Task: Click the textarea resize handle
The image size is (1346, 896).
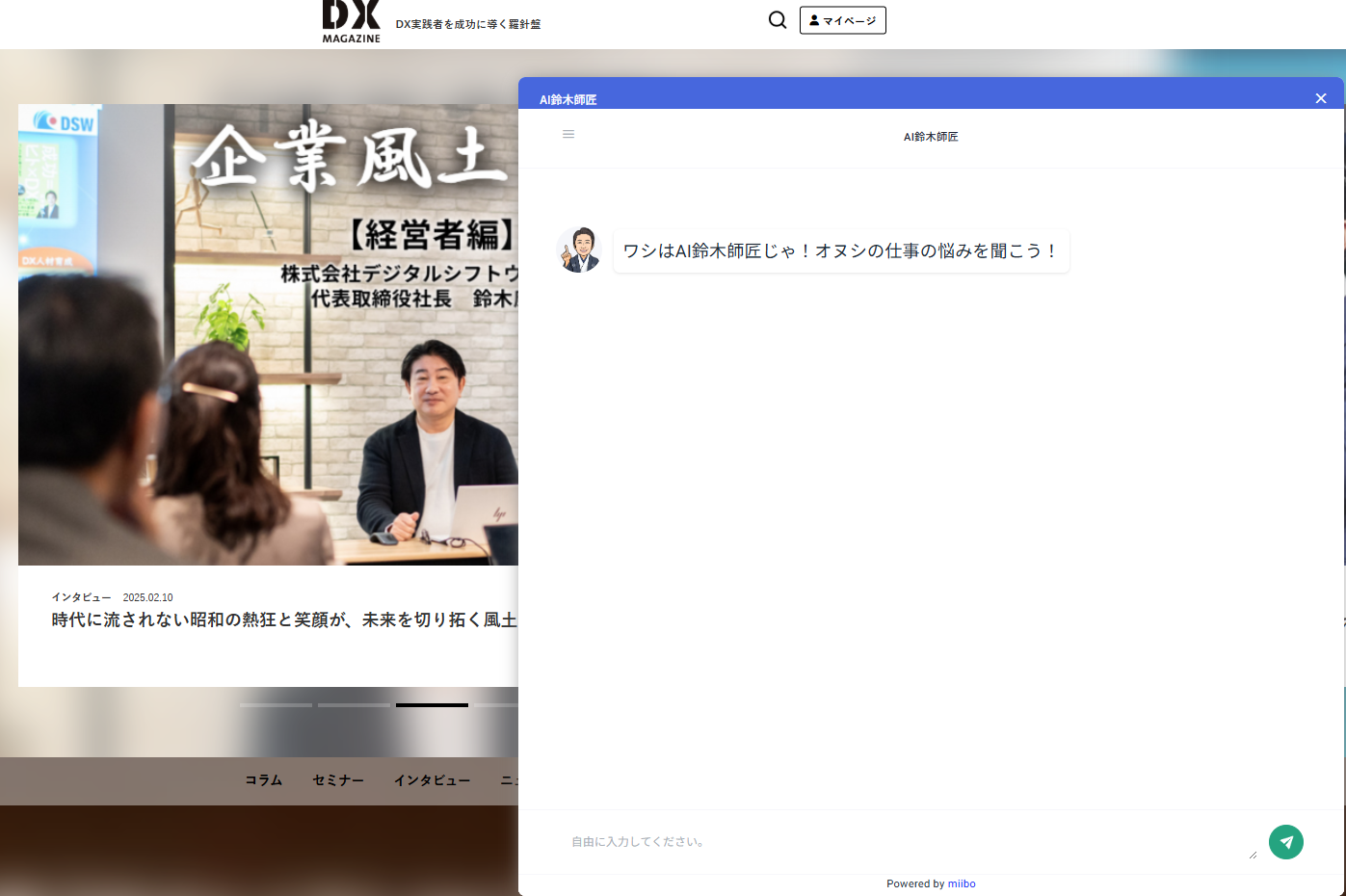Action: pos(1253,855)
